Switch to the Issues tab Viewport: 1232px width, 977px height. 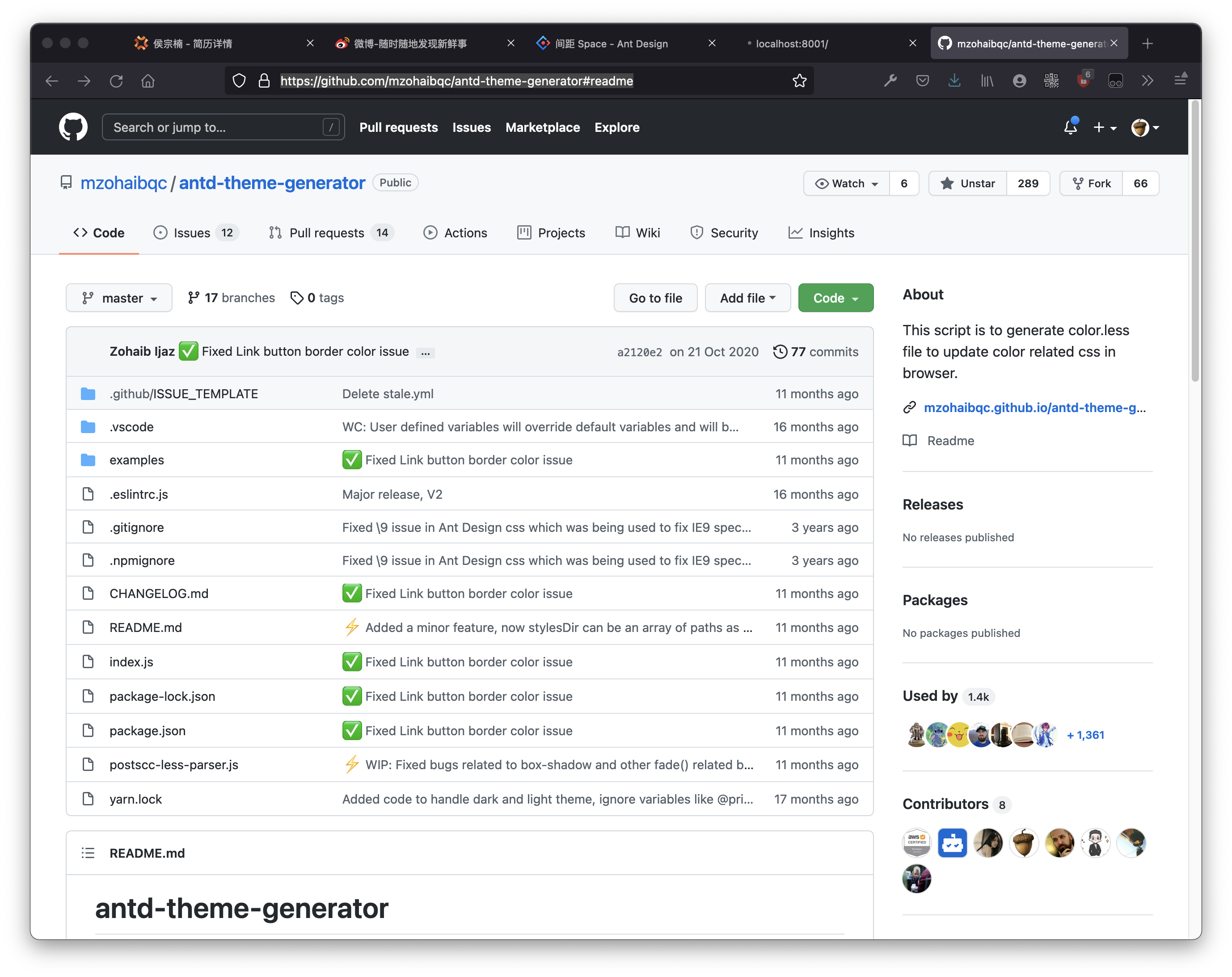pos(192,232)
